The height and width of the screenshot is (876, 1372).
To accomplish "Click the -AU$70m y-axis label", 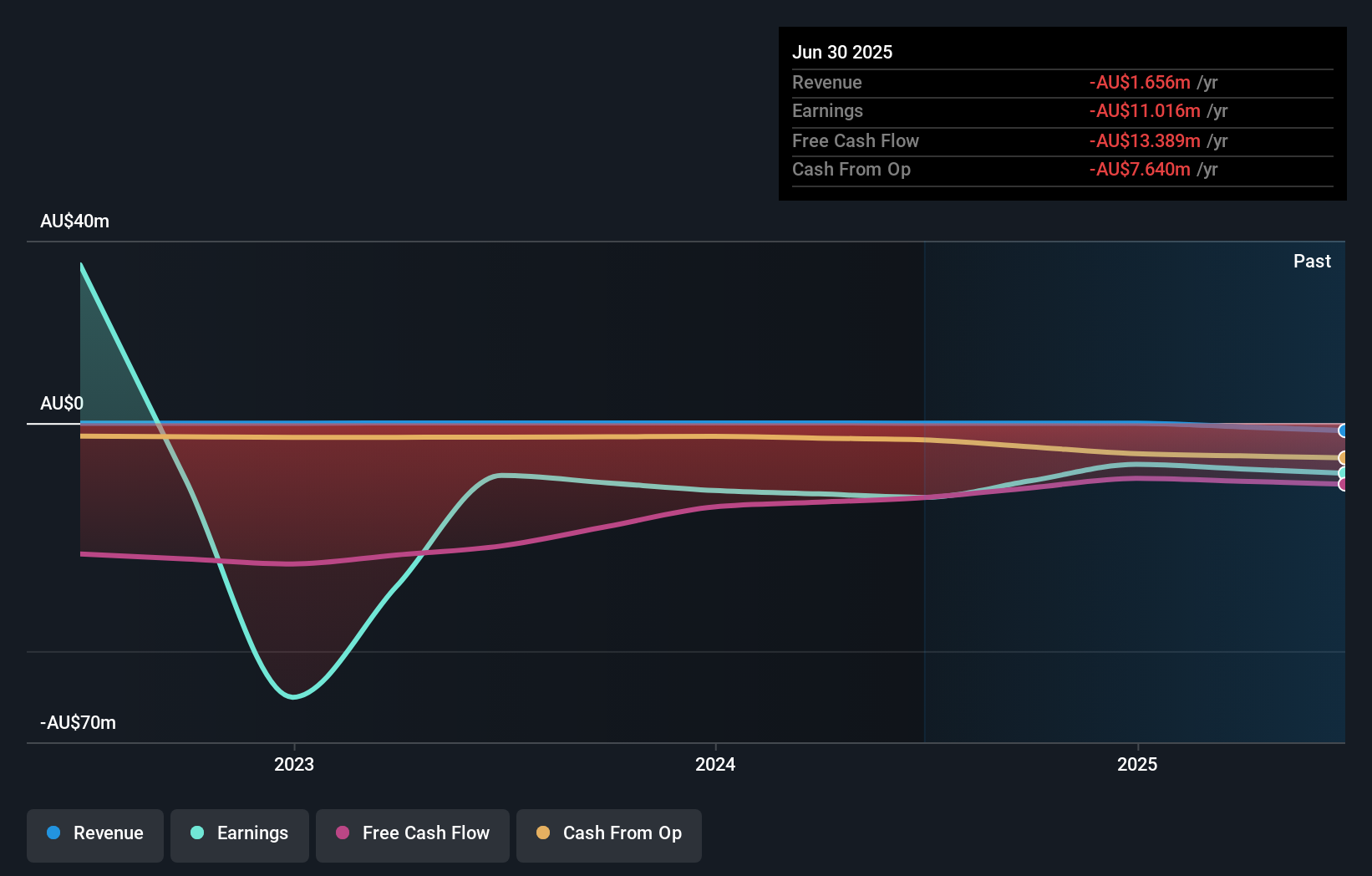I will pyautogui.click(x=78, y=723).
